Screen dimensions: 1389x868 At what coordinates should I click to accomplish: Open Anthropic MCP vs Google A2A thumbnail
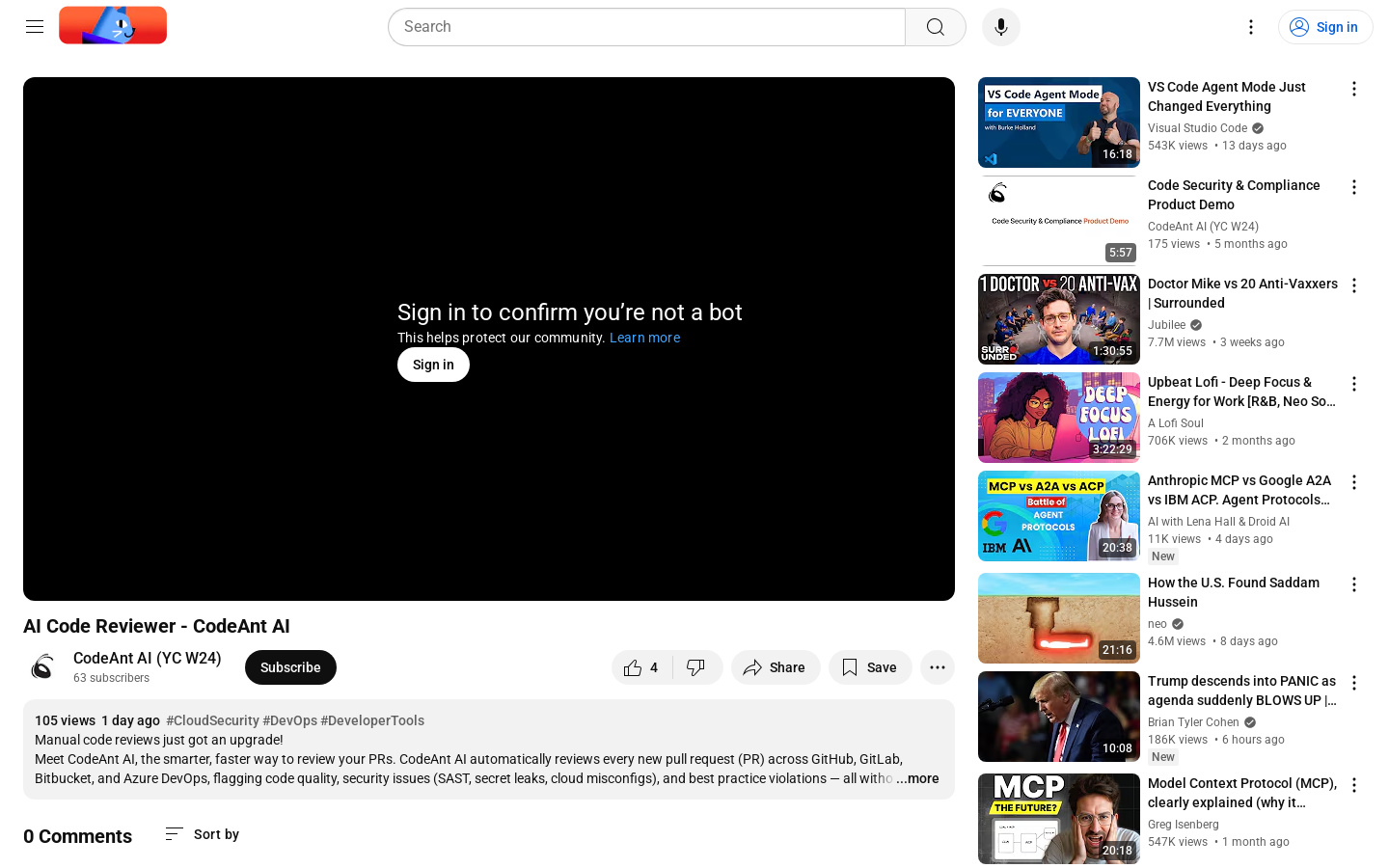coord(1059,516)
